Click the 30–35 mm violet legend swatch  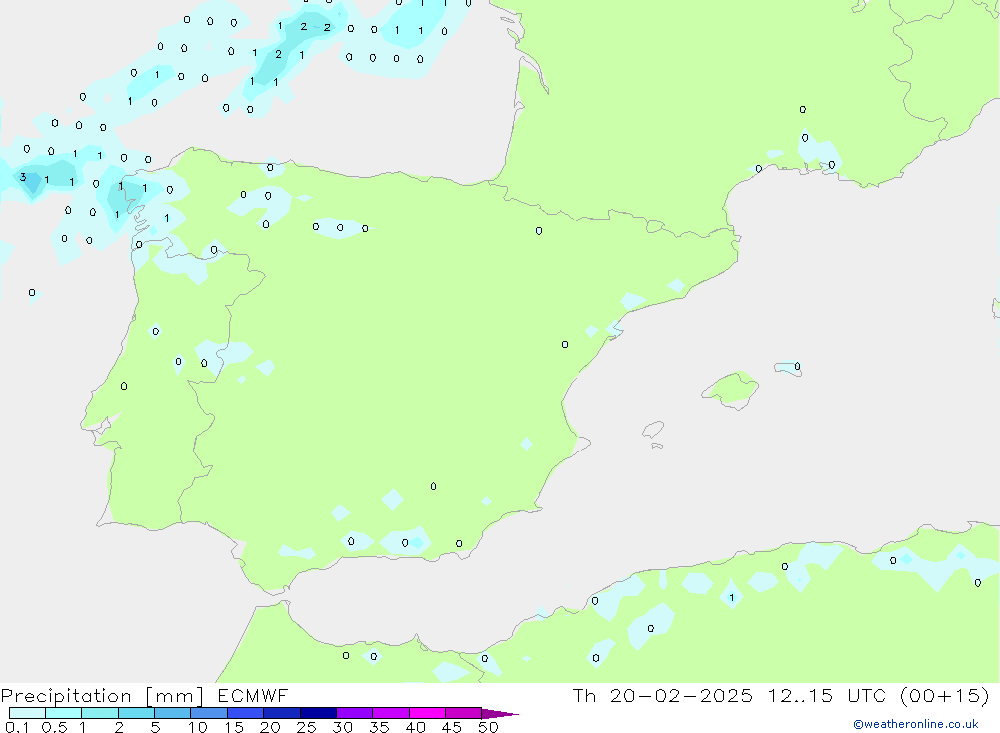355,713
